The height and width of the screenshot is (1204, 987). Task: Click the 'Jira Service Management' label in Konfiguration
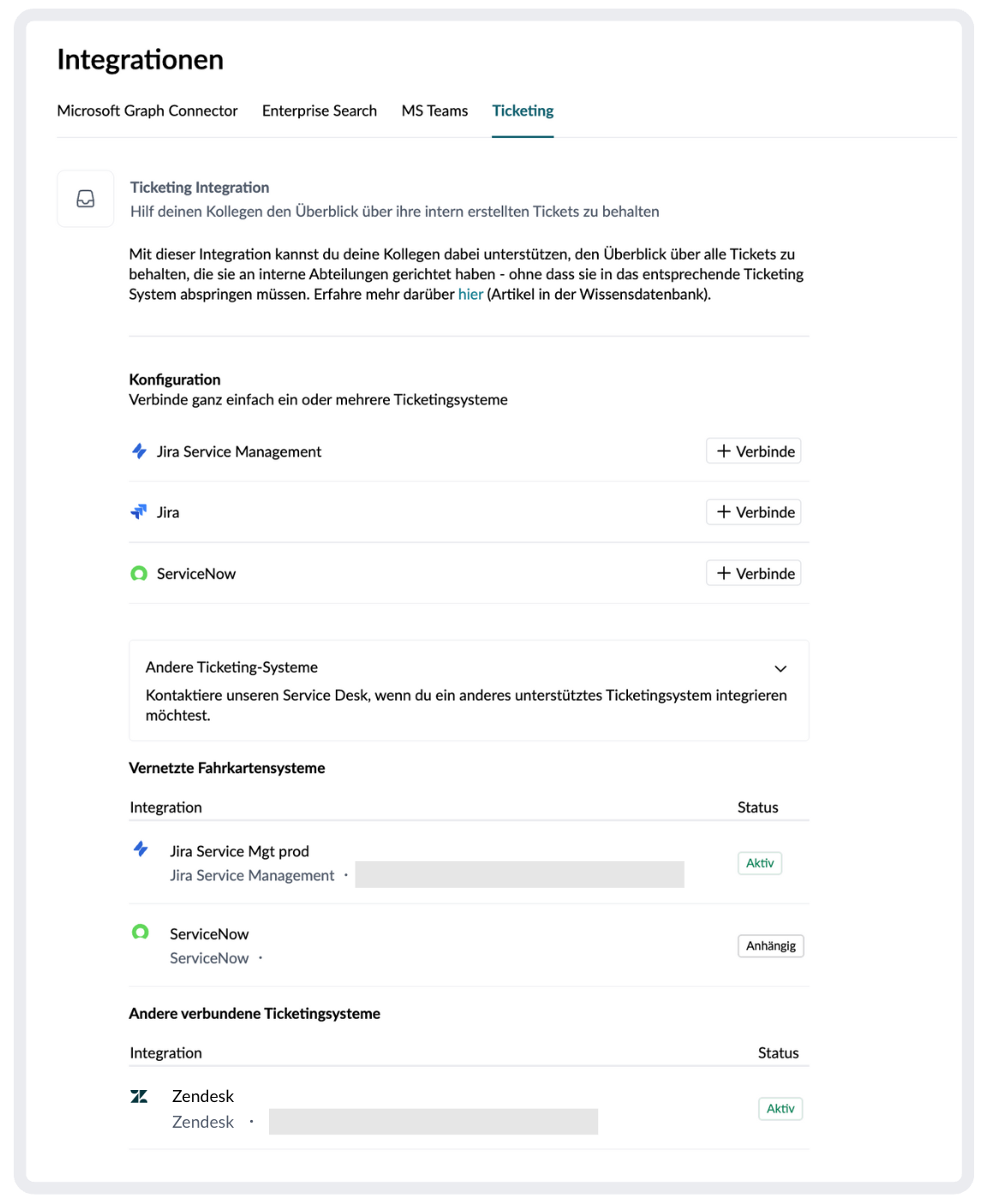pyautogui.click(x=239, y=452)
